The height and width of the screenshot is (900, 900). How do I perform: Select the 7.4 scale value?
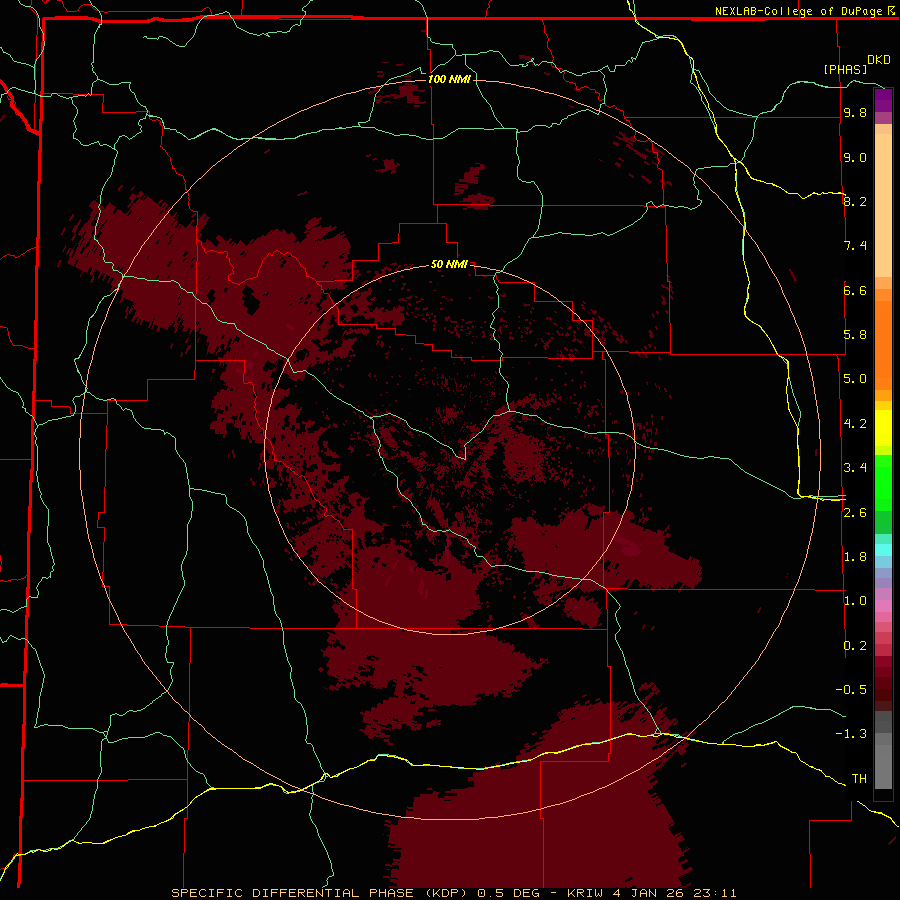(855, 246)
